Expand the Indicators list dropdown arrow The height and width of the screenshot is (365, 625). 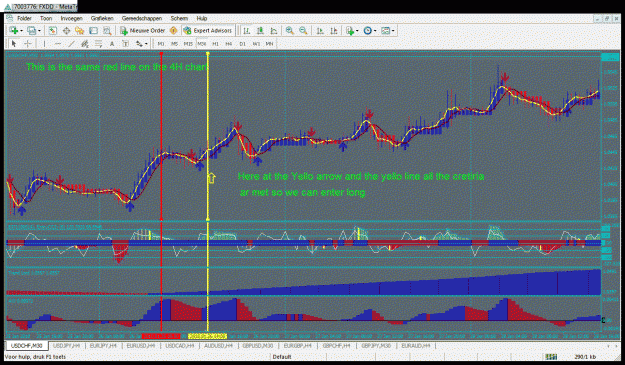click(x=357, y=31)
